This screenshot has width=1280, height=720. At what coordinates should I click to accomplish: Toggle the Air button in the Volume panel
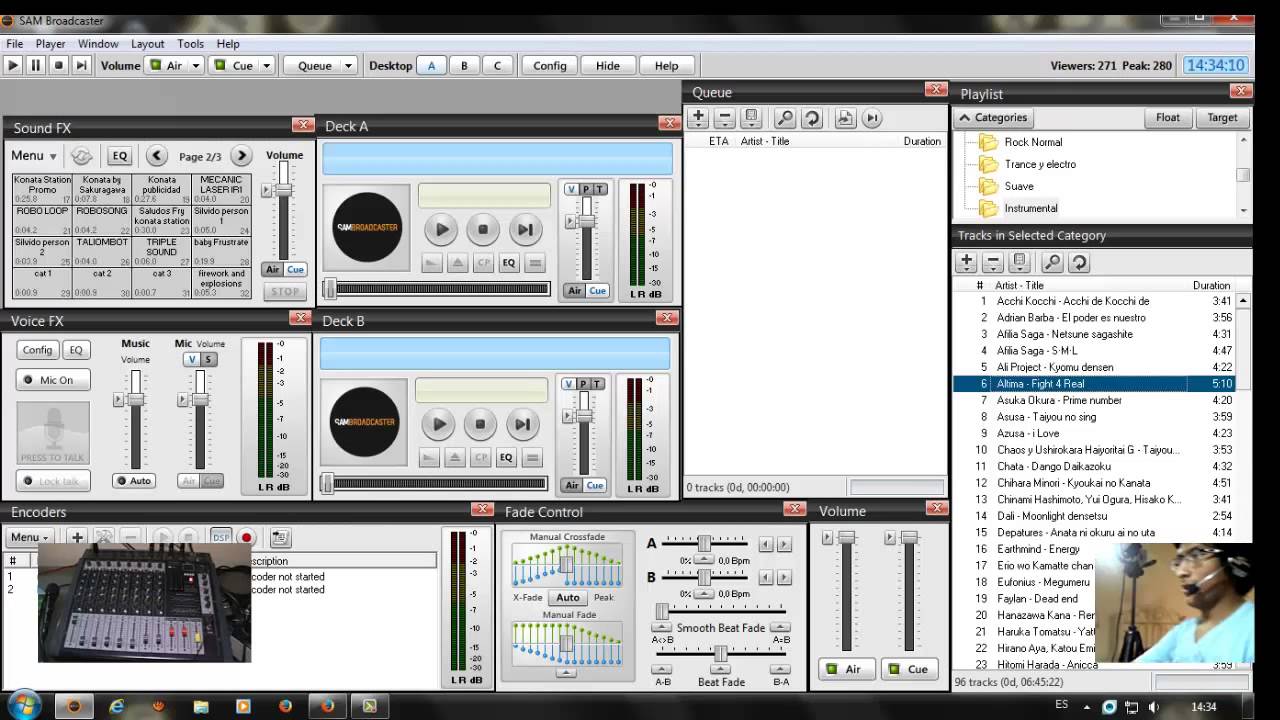[844, 669]
